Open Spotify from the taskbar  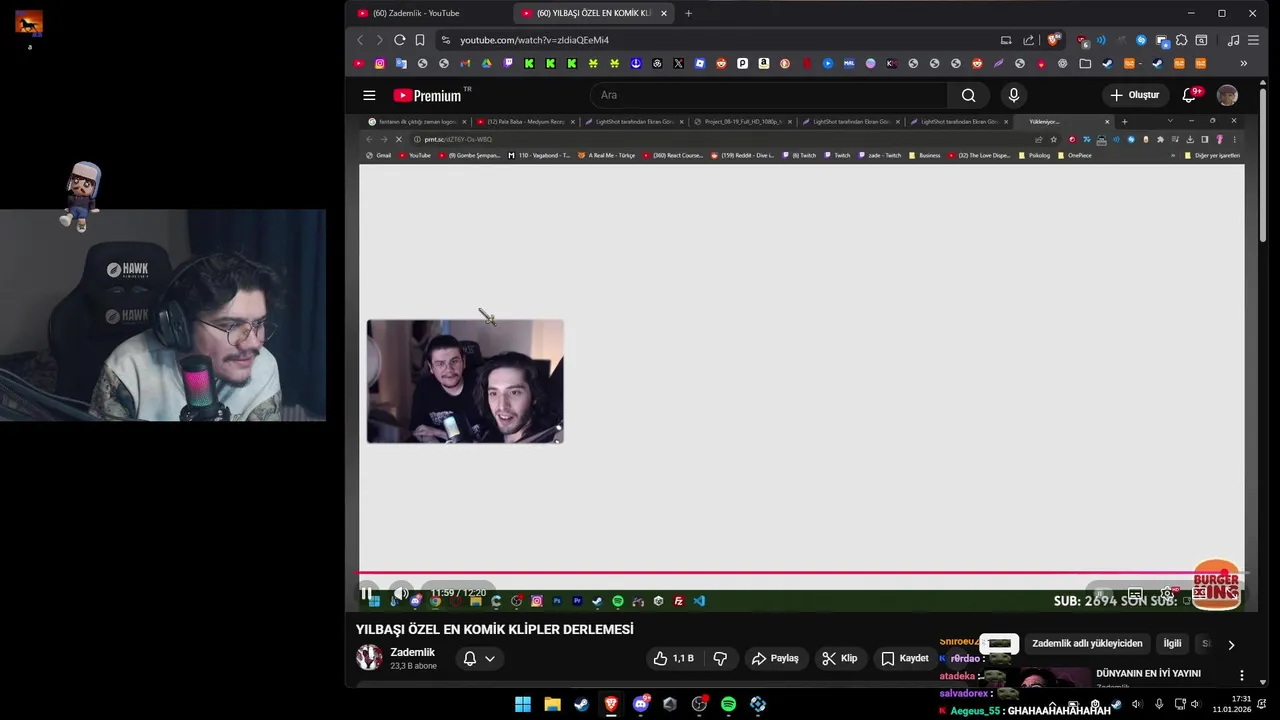(728, 704)
